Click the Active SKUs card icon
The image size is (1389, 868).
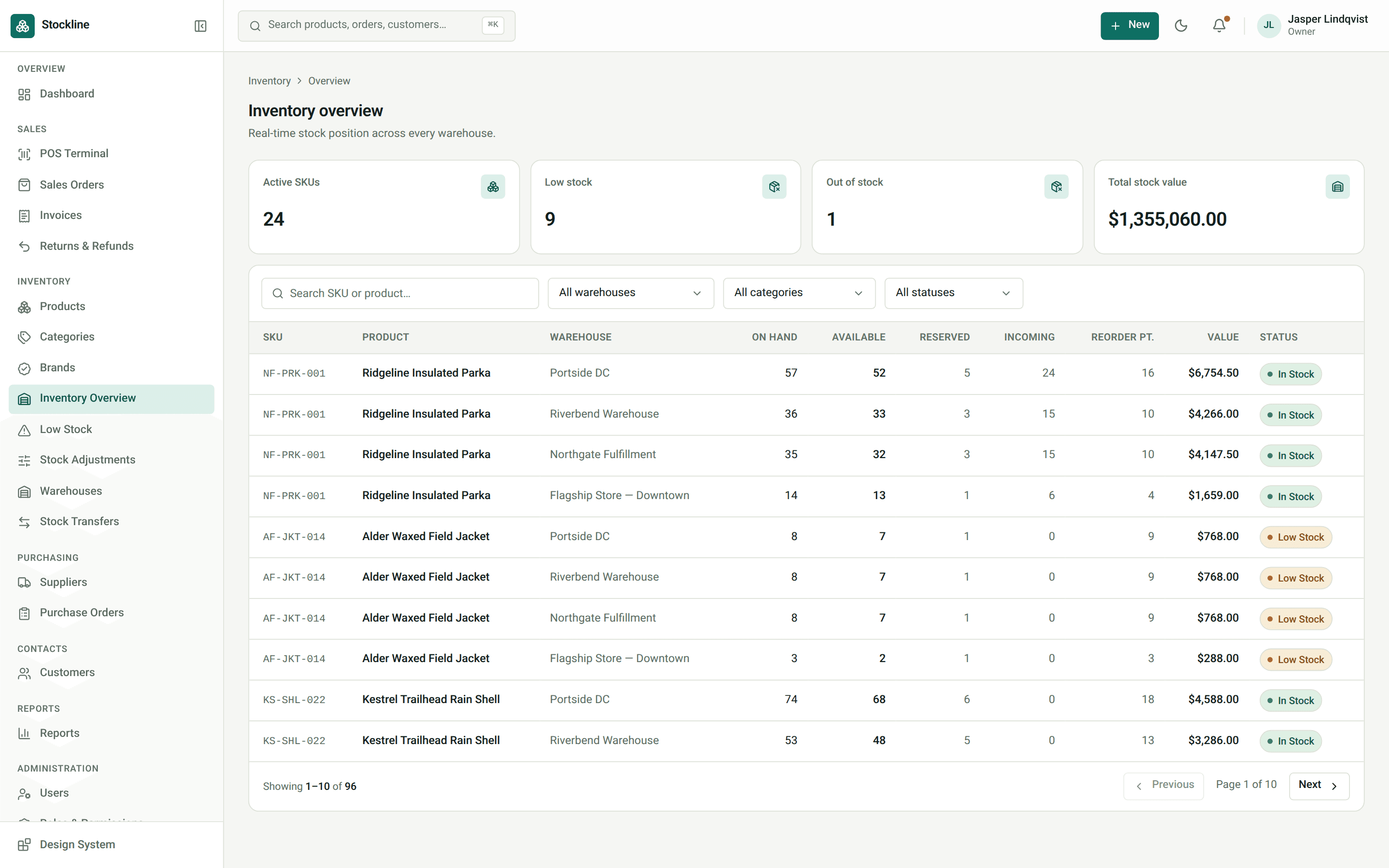pyautogui.click(x=493, y=187)
